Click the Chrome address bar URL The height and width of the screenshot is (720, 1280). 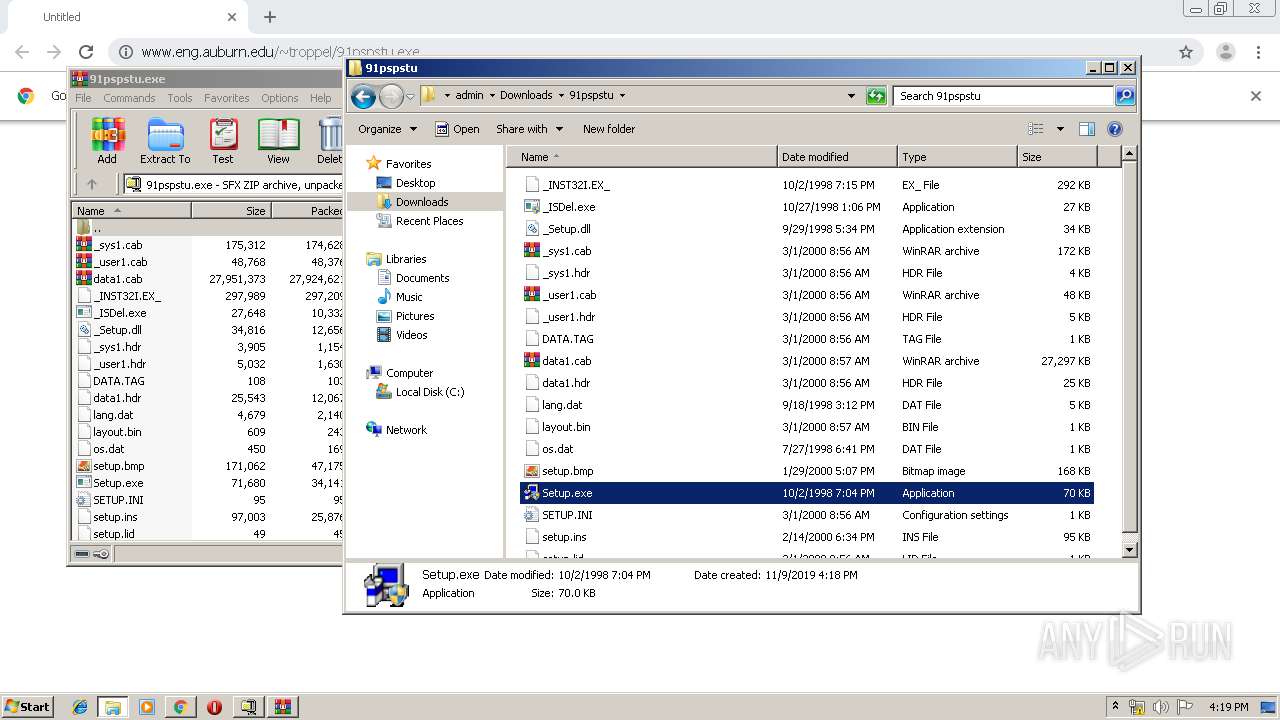click(280, 52)
